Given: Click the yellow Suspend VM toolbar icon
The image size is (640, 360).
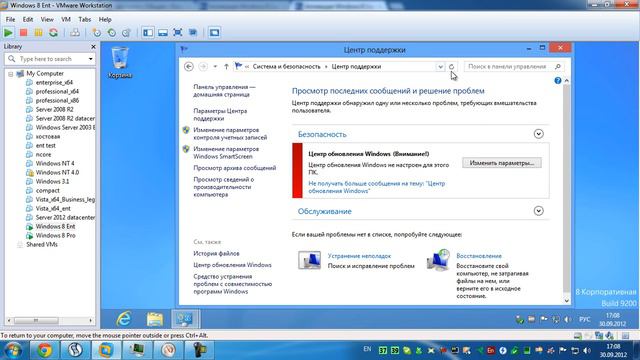Looking at the screenshot, I should pos(38,33).
